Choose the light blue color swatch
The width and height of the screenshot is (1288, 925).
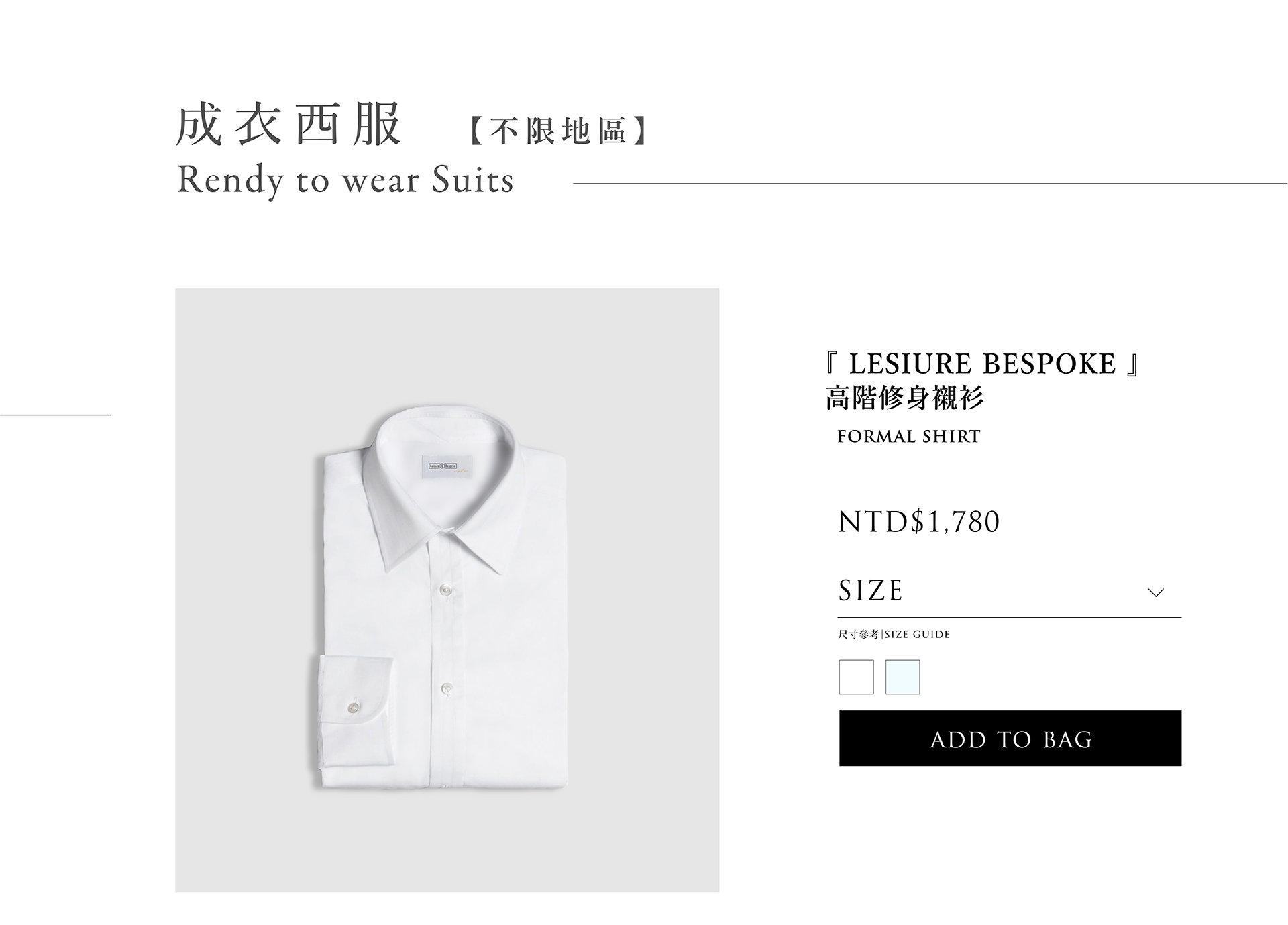point(902,677)
